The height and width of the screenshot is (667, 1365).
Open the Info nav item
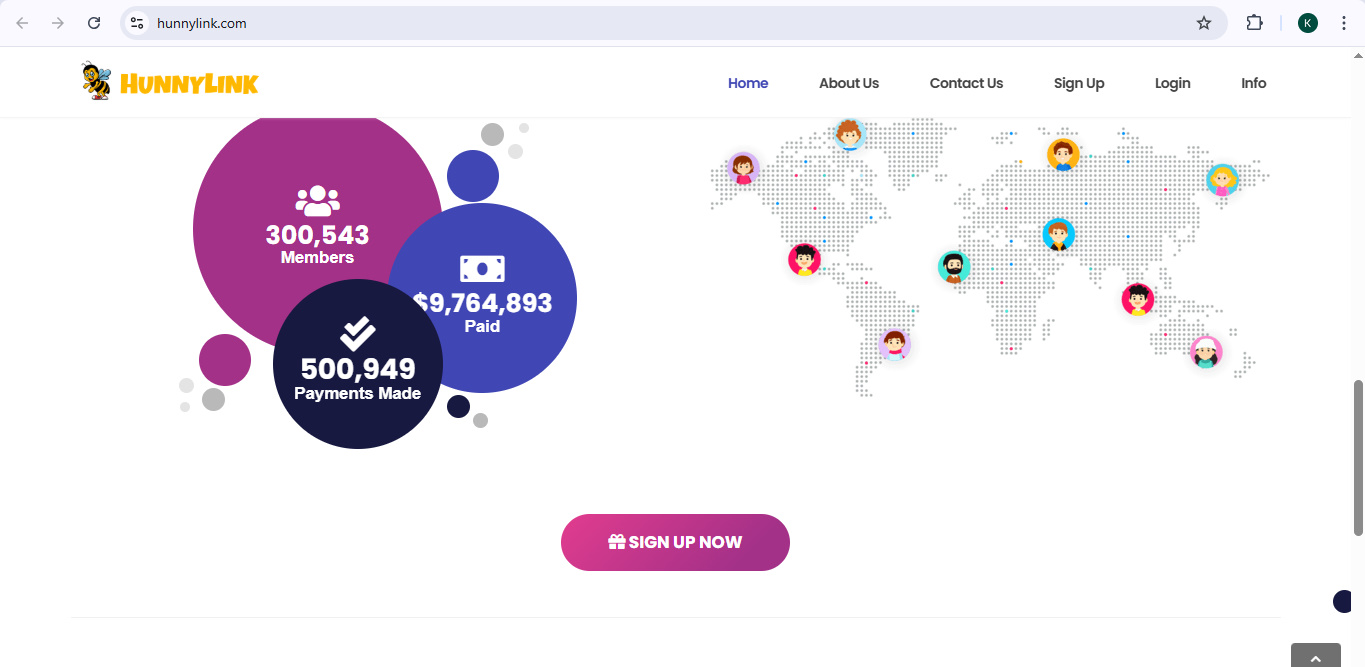pyautogui.click(x=1254, y=83)
